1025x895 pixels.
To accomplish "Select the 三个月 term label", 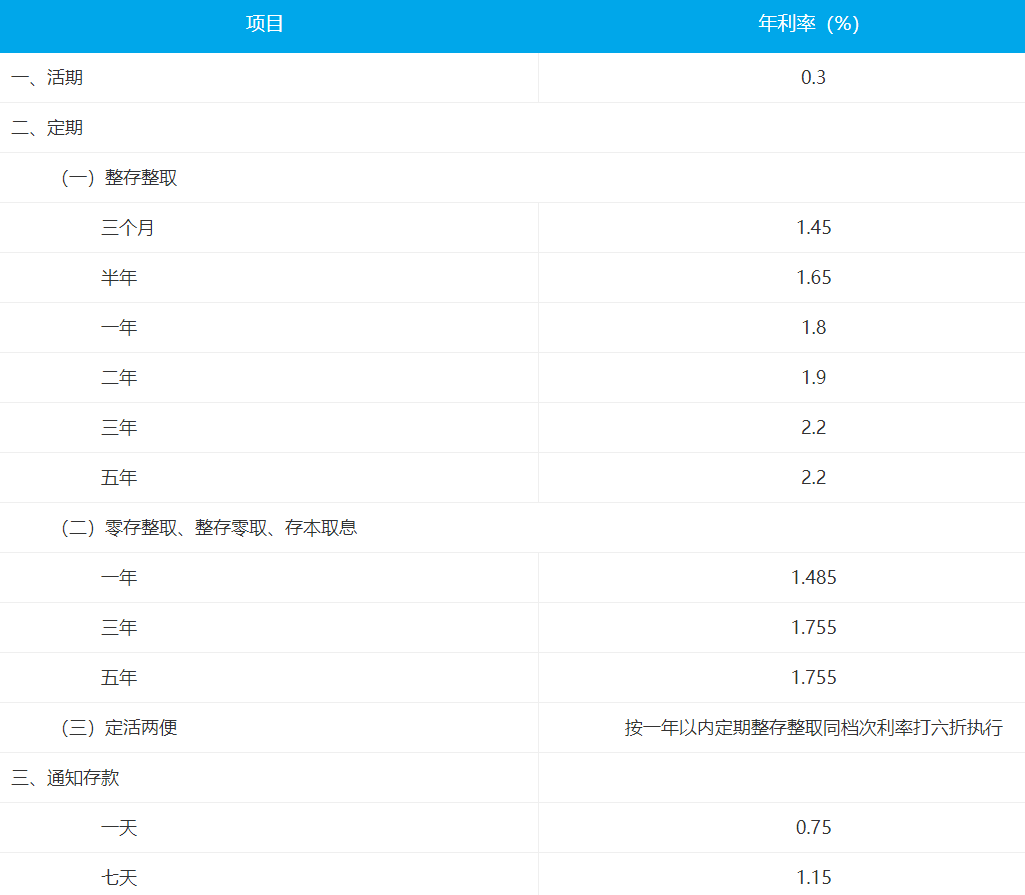I will pos(128,228).
